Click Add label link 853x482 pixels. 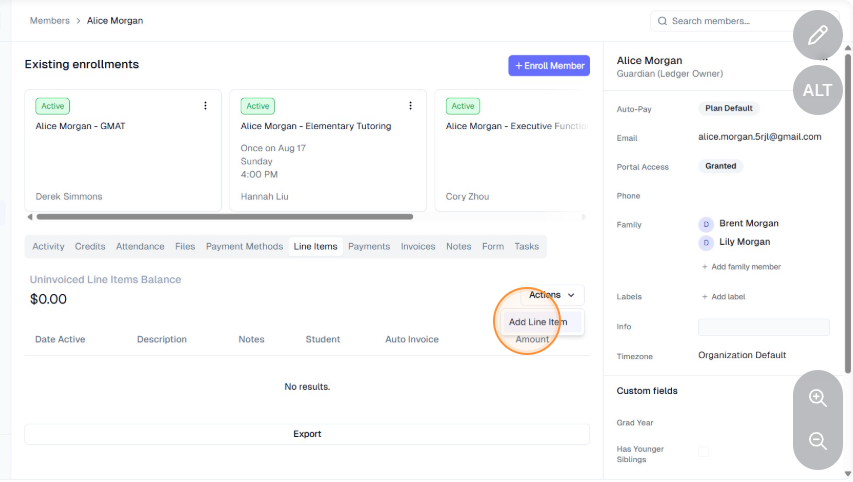click(723, 297)
